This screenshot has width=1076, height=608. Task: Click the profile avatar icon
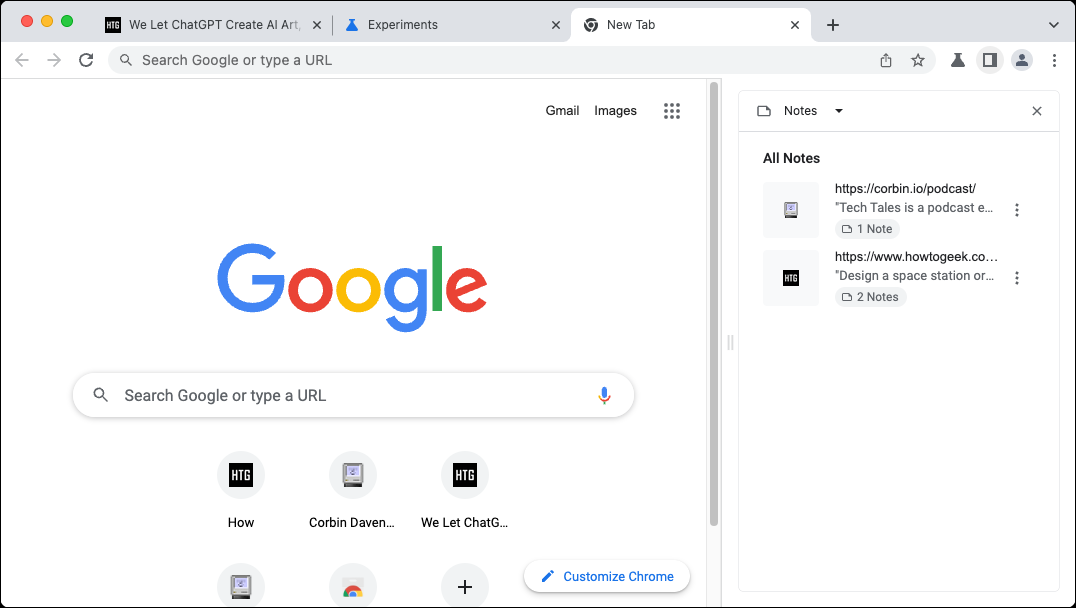click(x=1021, y=60)
